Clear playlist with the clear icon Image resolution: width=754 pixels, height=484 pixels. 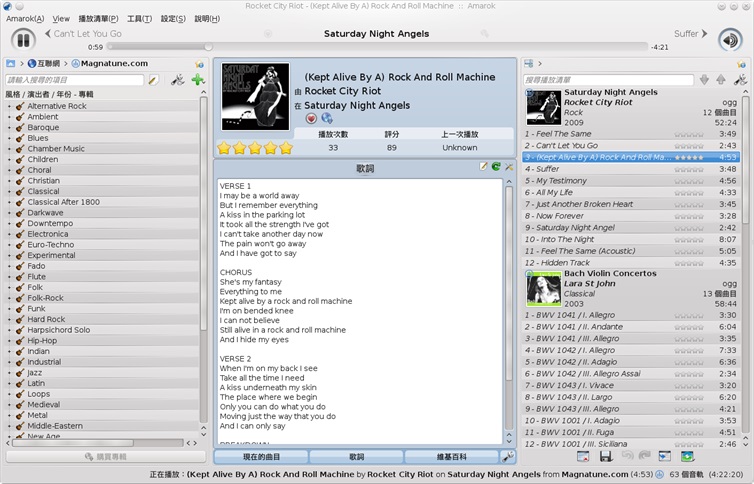(583, 457)
